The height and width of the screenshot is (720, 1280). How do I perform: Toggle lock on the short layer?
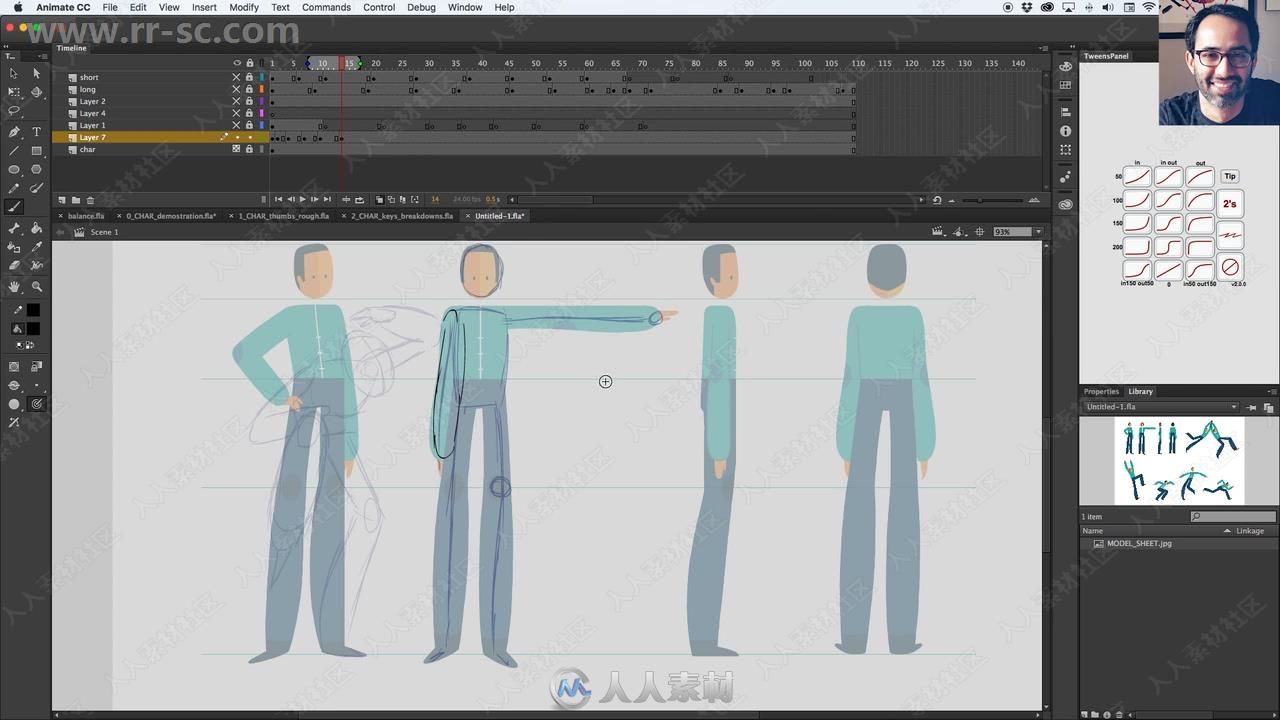(x=249, y=77)
